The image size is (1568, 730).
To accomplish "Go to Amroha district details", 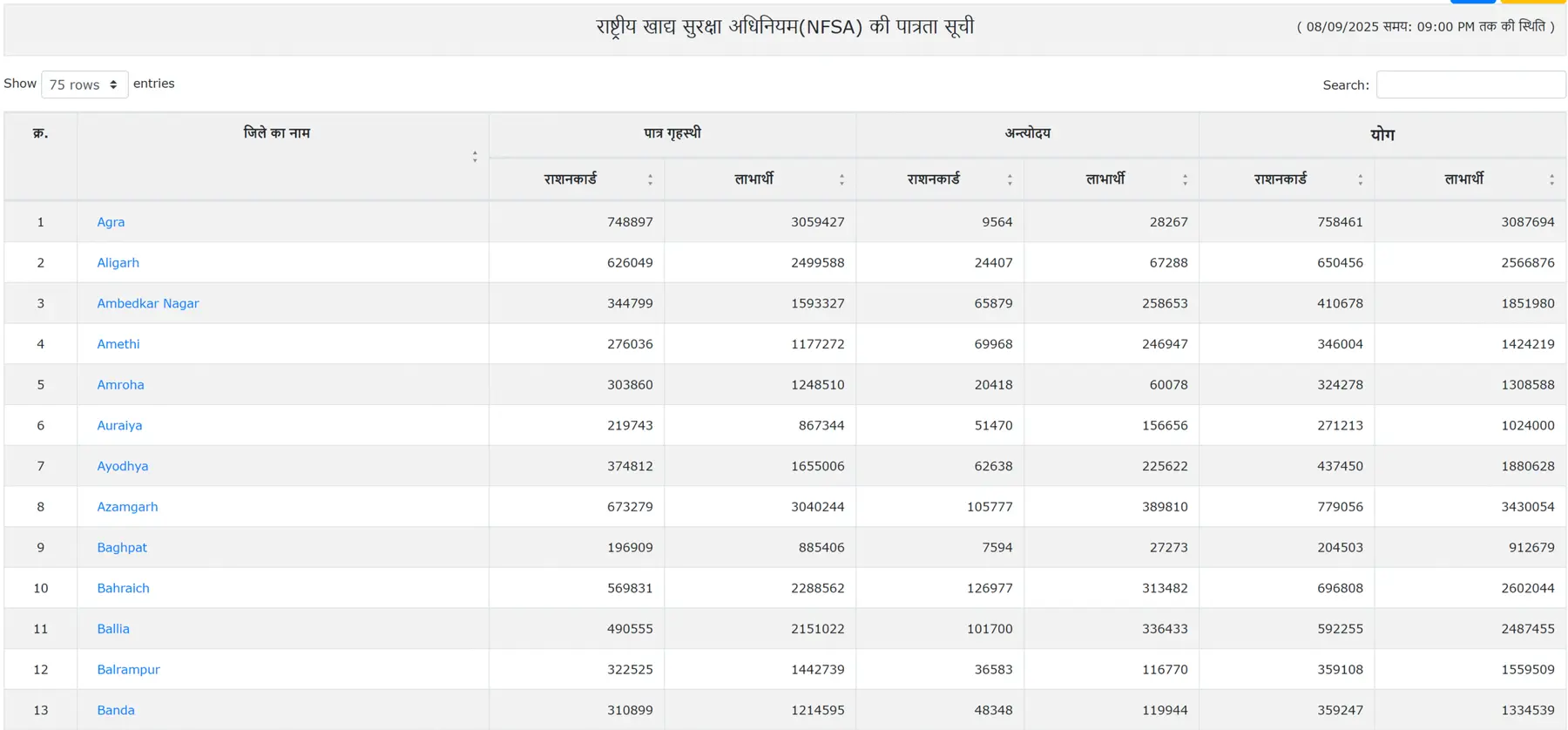I will click(120, 385).
